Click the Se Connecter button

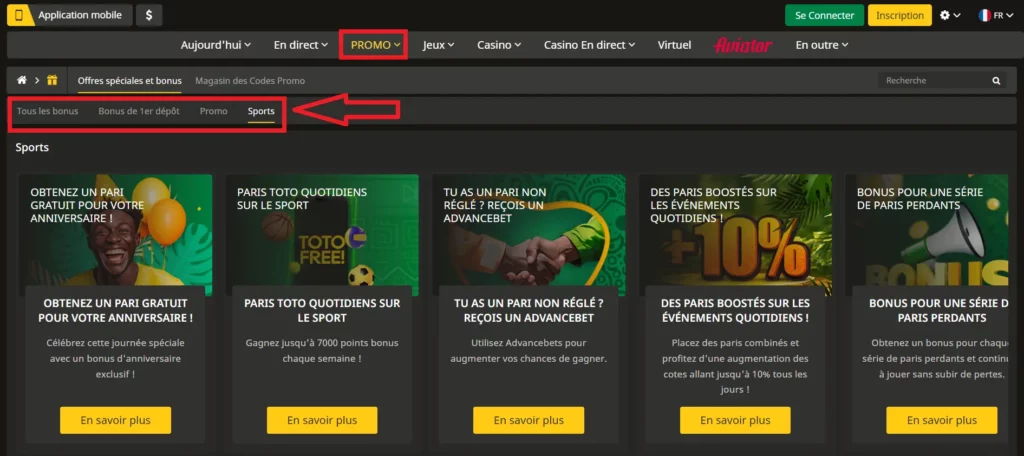click(x=824, y=15)
